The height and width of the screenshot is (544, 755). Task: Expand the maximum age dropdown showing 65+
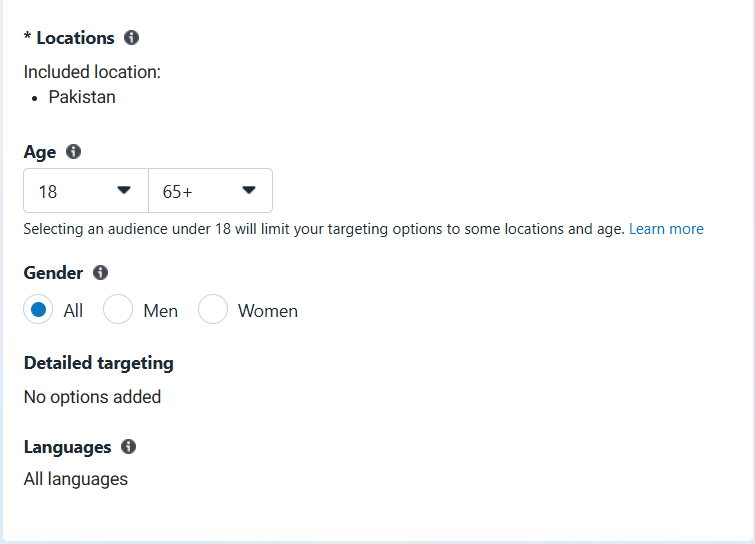tap(210, 191)
